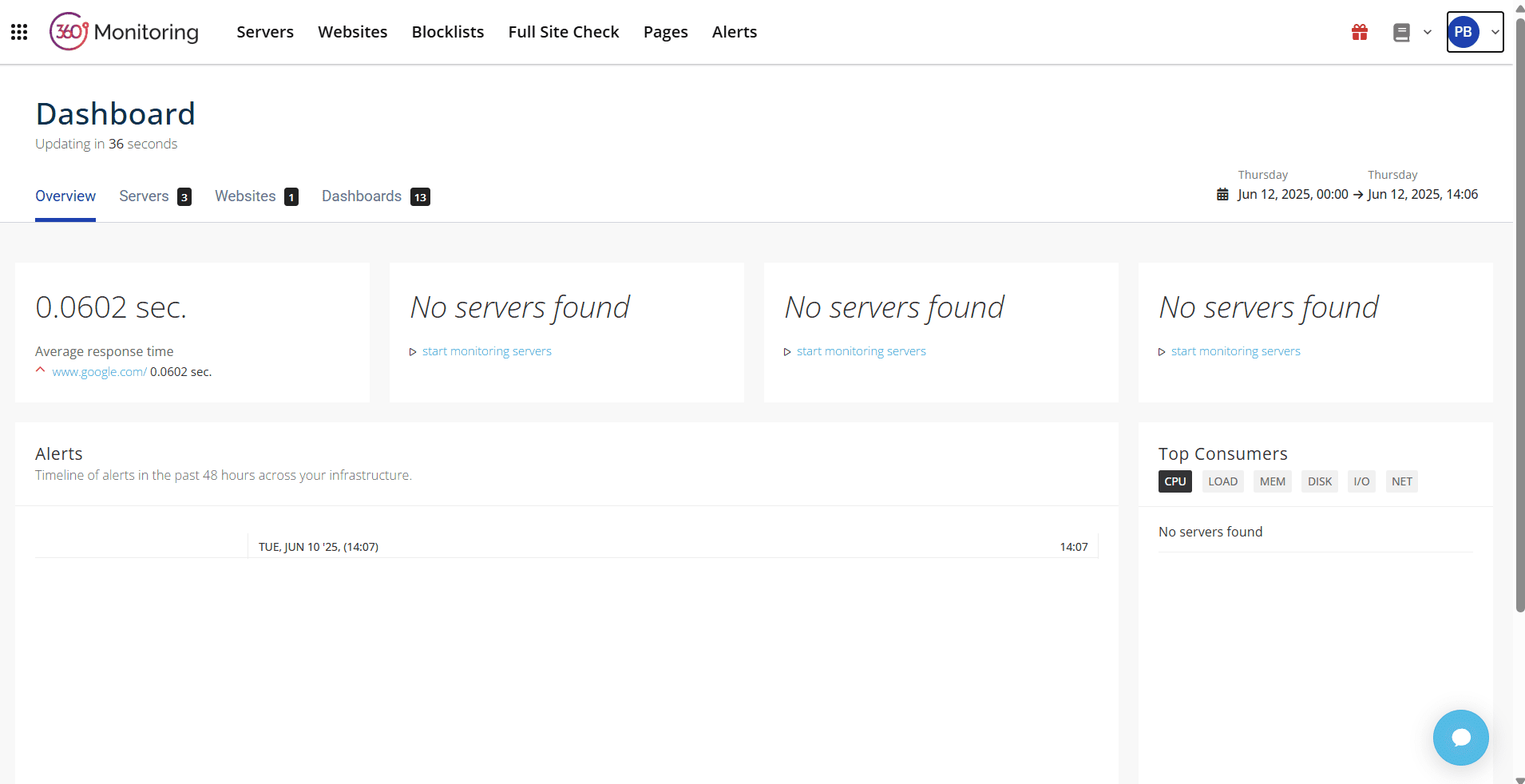The height and width of the screenshot is (784, 1525).
Task: Open the Blocklists menu
Action: 448,32
